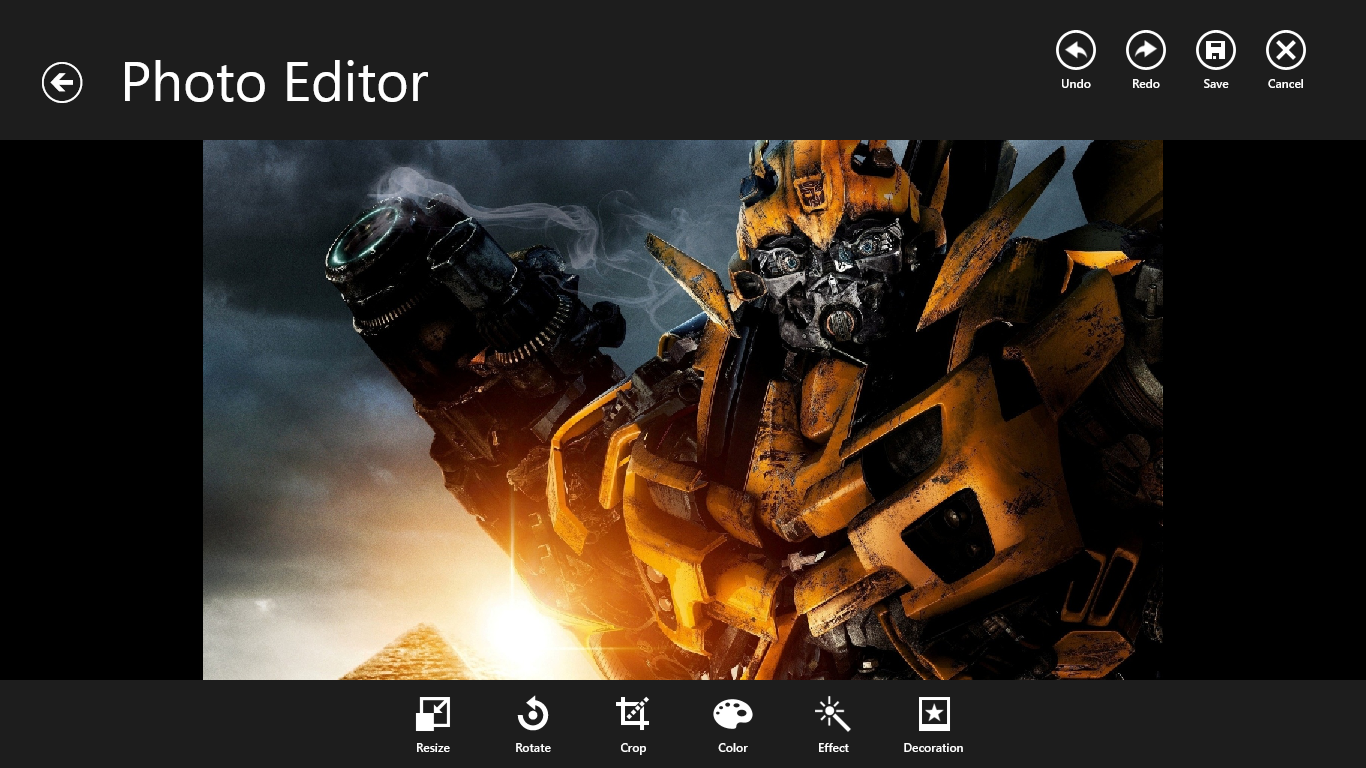The image size is (1366, 768).
Task: Redo the reverted edit
Action: [x=1146, y=50]
